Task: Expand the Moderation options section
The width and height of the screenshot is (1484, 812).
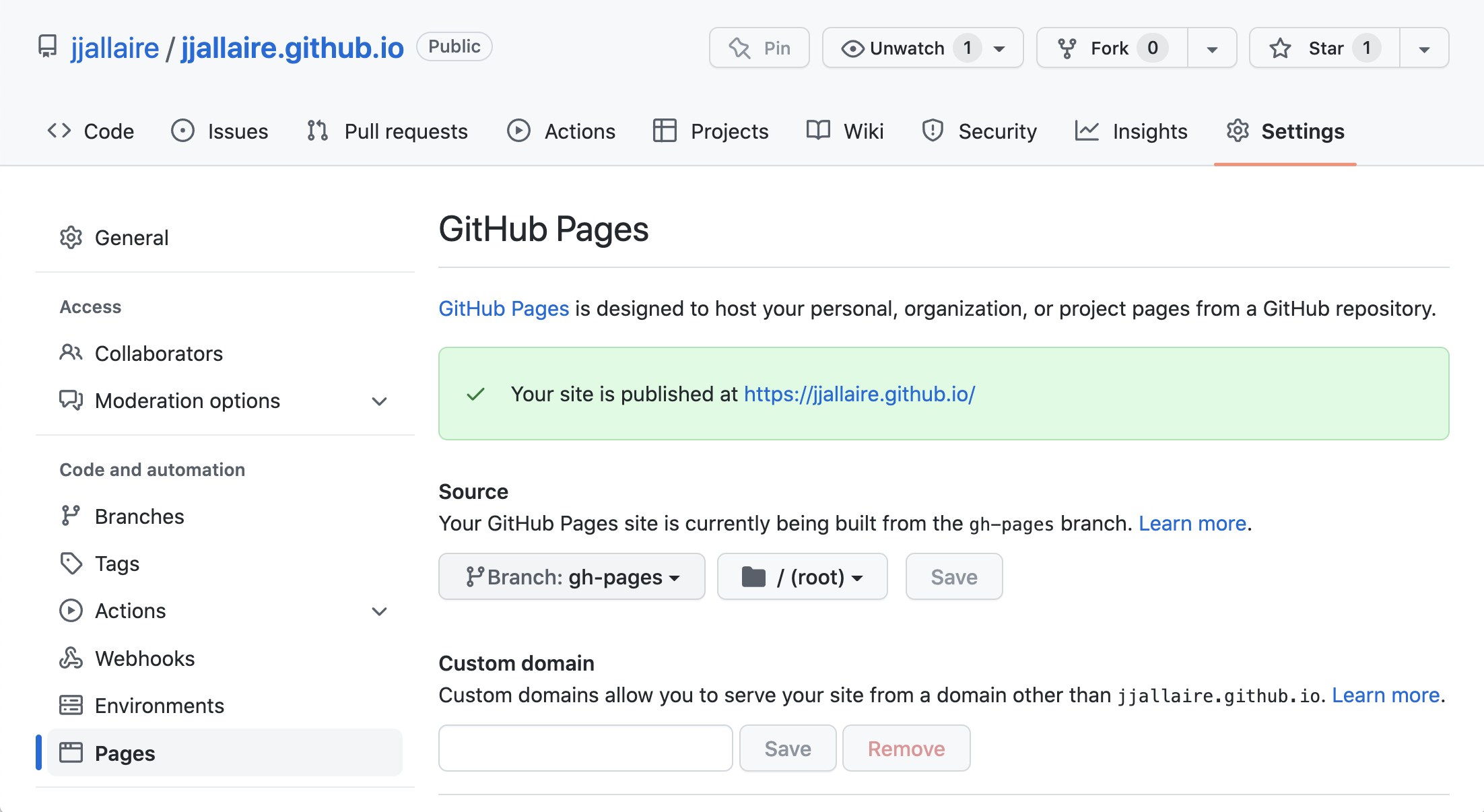Action: pyautogui.click(x=380, y=401)
